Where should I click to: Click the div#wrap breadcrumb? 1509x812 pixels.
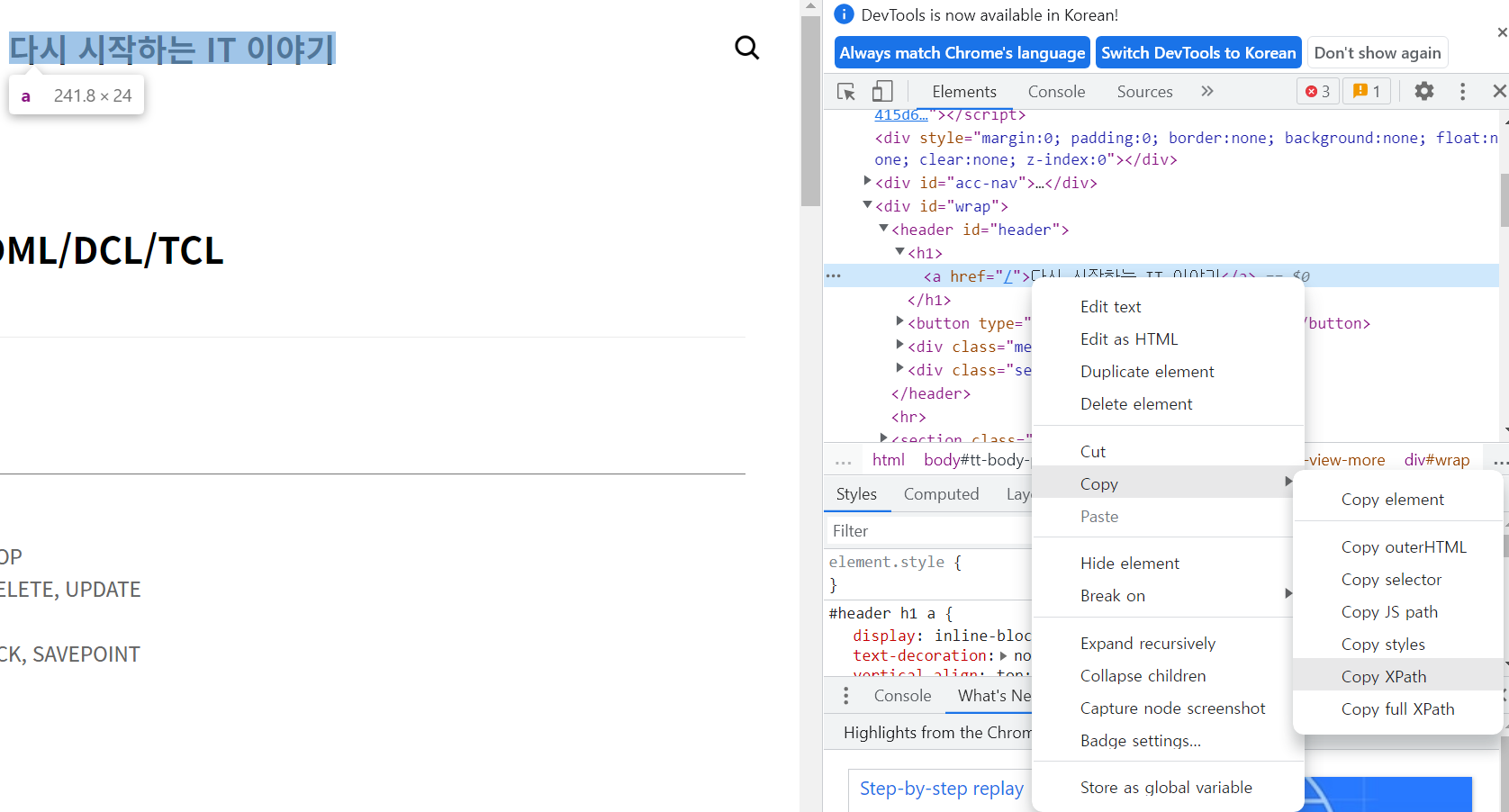coord(1436,460)
